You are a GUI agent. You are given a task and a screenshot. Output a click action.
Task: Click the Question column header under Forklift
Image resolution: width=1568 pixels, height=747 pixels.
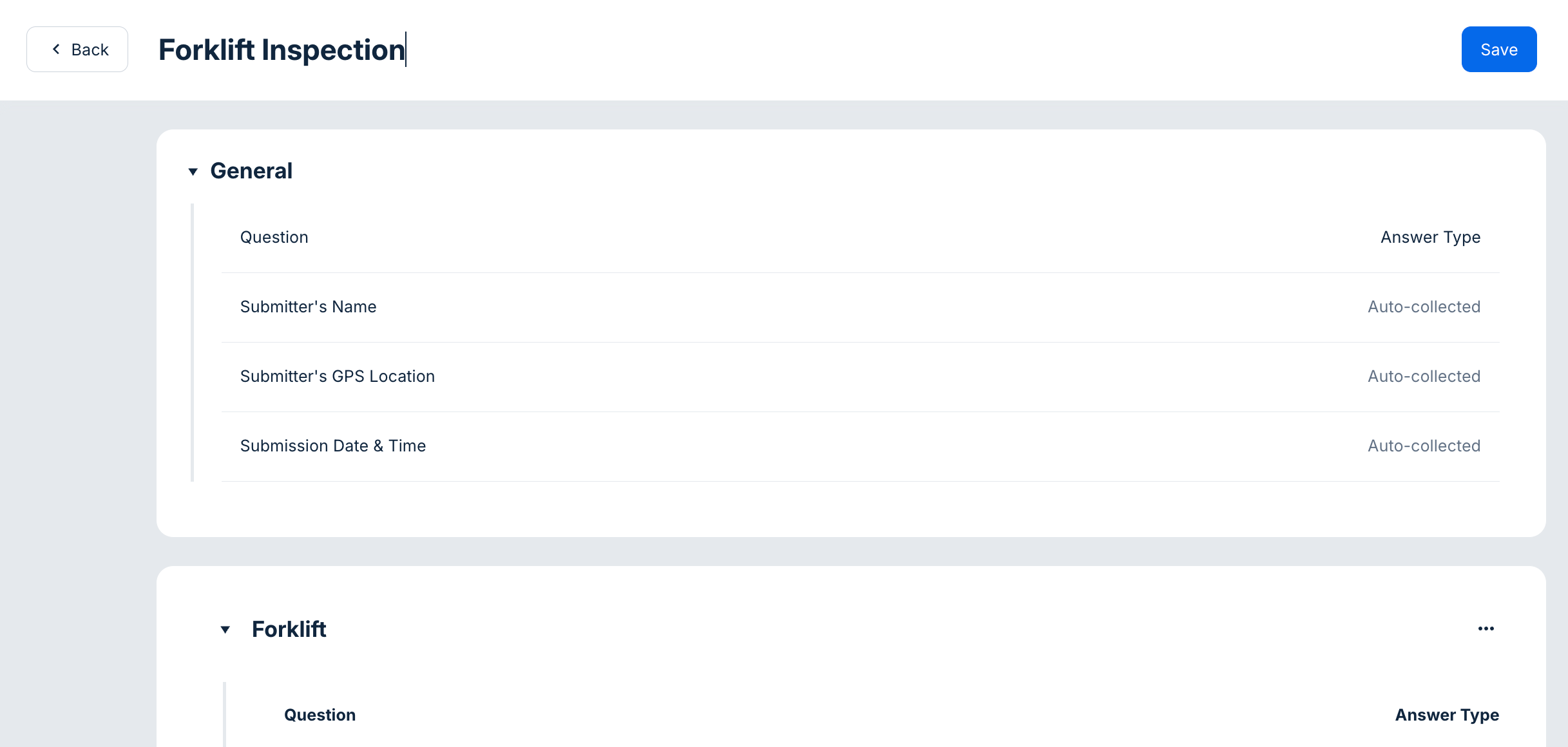320,715
